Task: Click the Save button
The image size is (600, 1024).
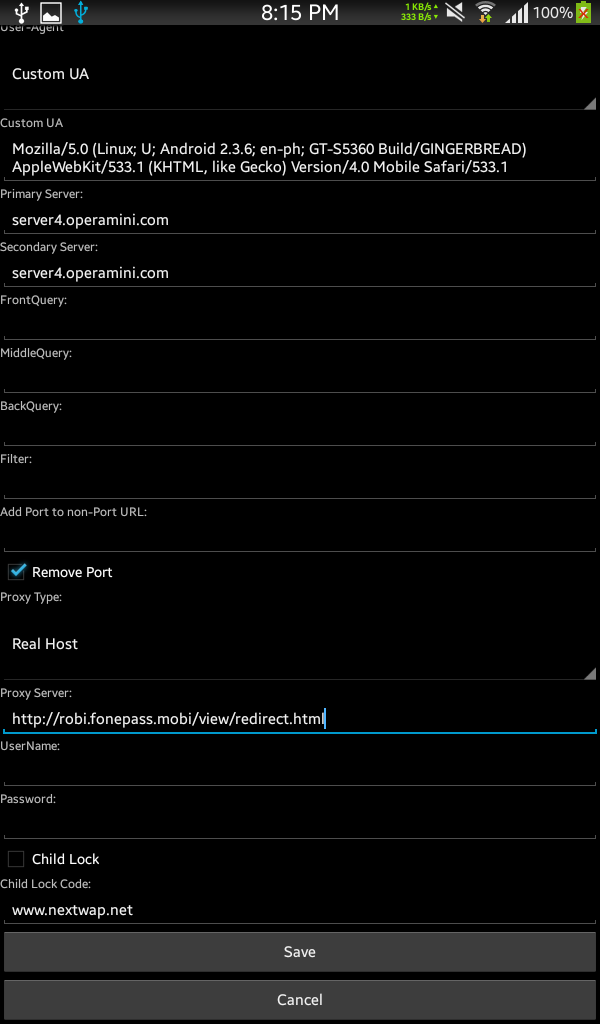Action: point(300,952)
